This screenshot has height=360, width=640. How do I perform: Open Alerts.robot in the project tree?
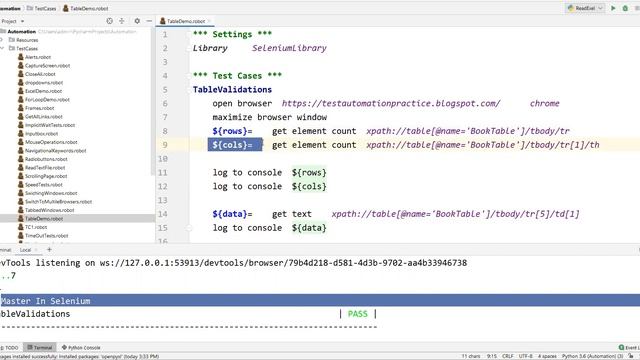[x=38, y=57]
